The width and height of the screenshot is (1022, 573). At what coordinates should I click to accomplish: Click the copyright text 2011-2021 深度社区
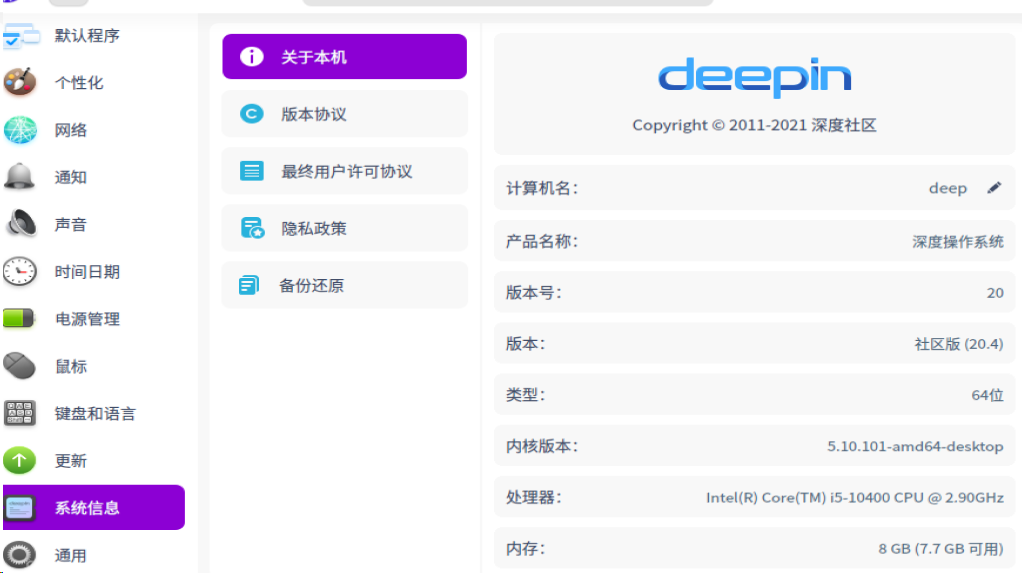(x=754, y=125)
